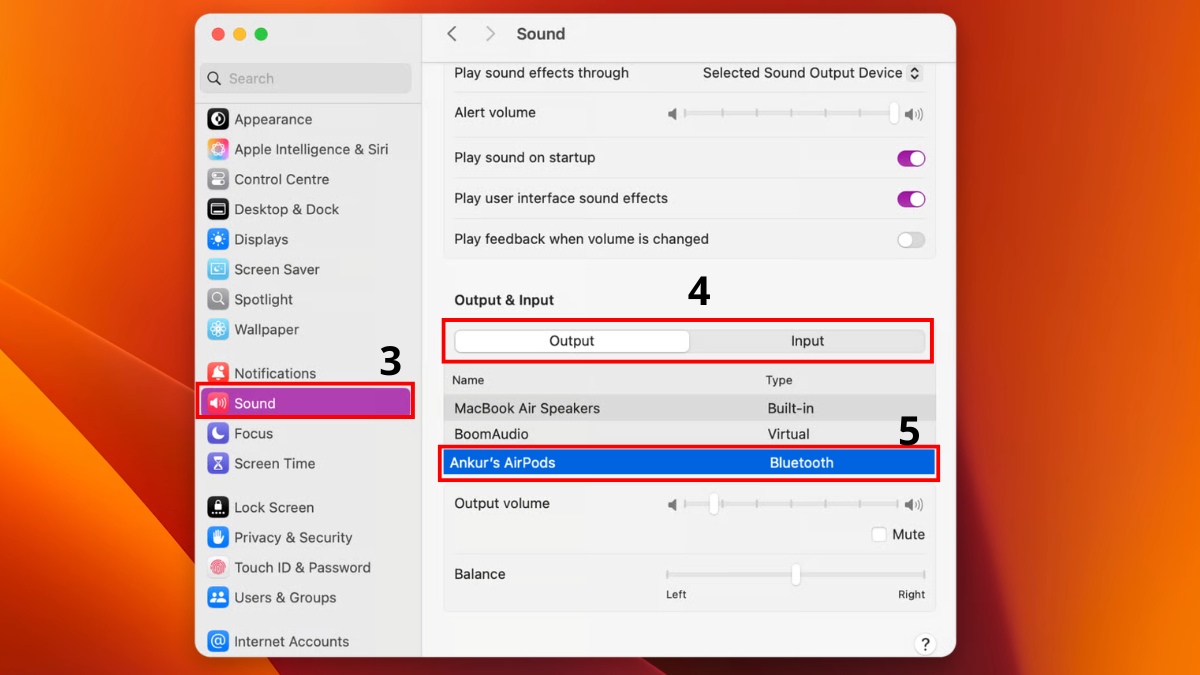Select Users & Groups icon
This screenshot has width=1200, height=675.
click(x=218, y=597)
